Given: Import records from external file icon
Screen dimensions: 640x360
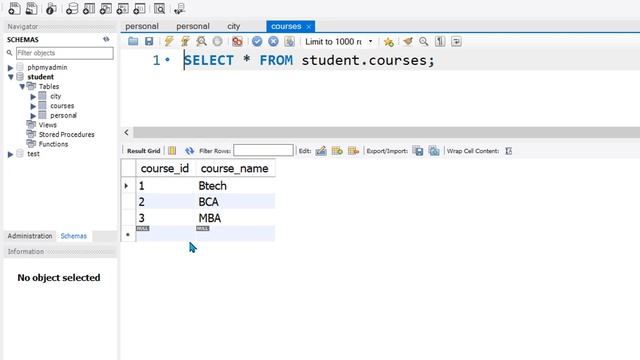Looking at the screenshot, I should [434, 151].
